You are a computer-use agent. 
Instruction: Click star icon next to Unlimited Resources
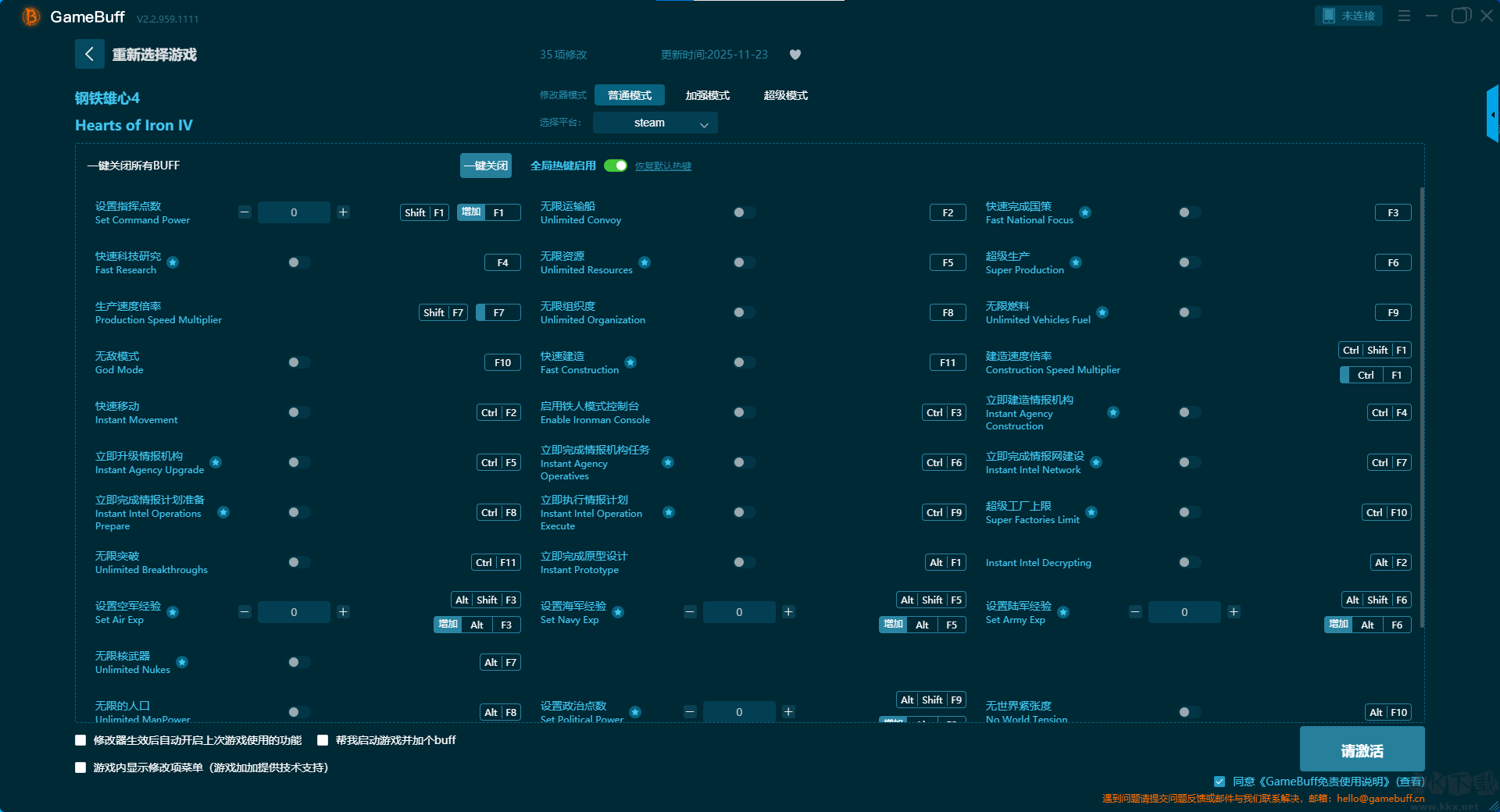tap(645, 262)
